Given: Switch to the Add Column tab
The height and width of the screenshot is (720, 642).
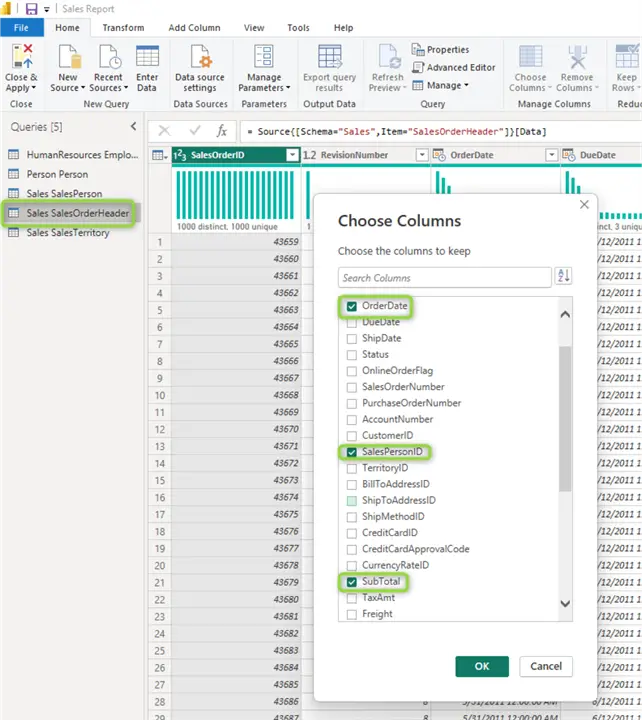Looking at the screenshot, I should (x=194, y=28).
